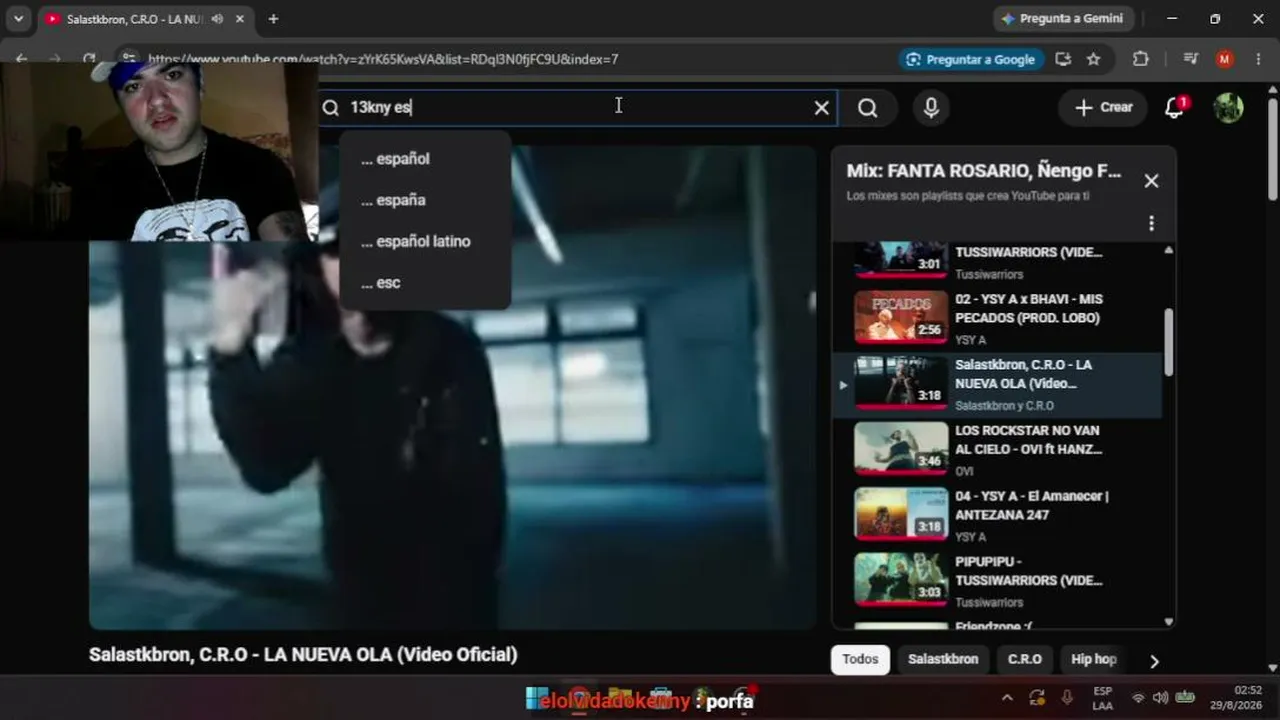Play the 3:01 'TUSSIWARRIORS' playlist entry

pos(998,262)
